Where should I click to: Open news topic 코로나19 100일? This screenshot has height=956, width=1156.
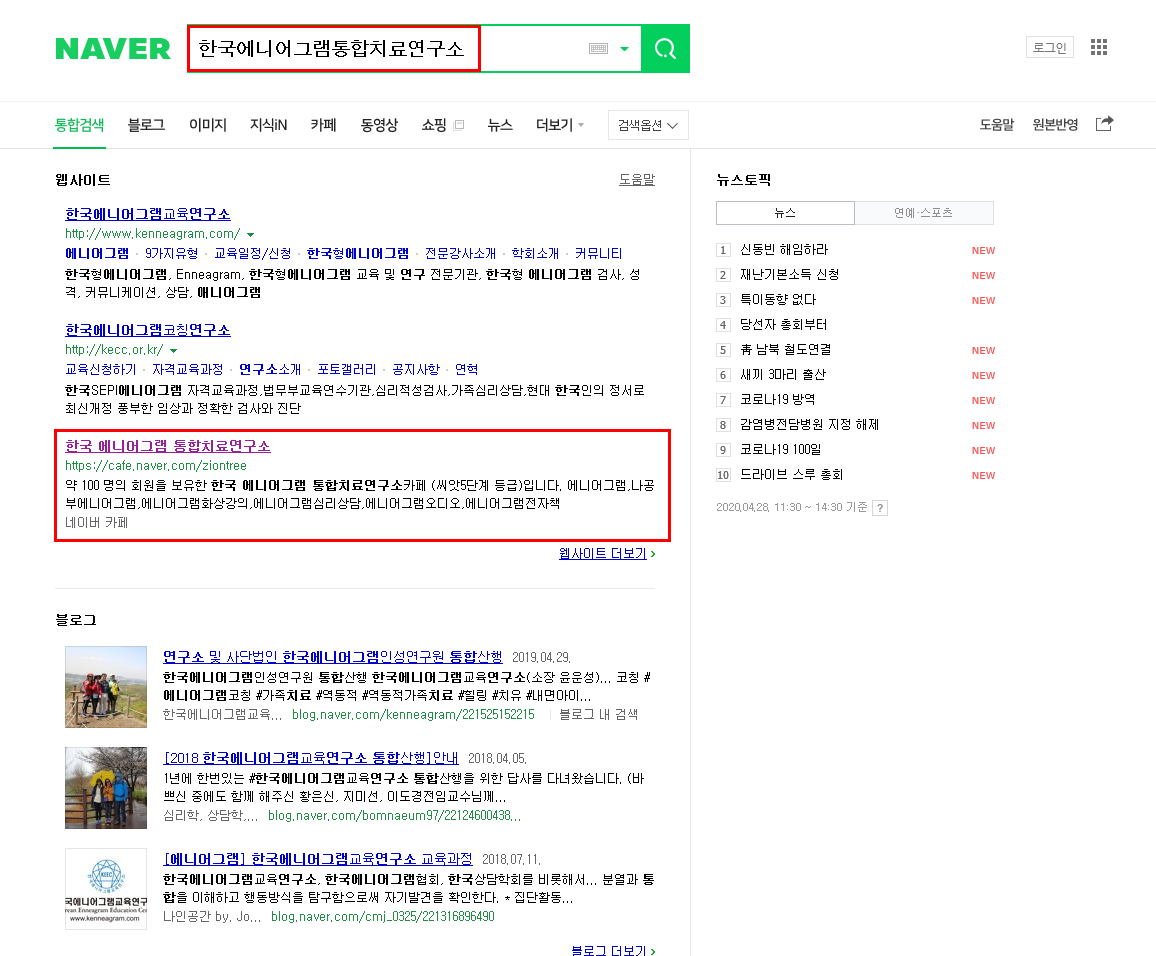pos(781,450)
